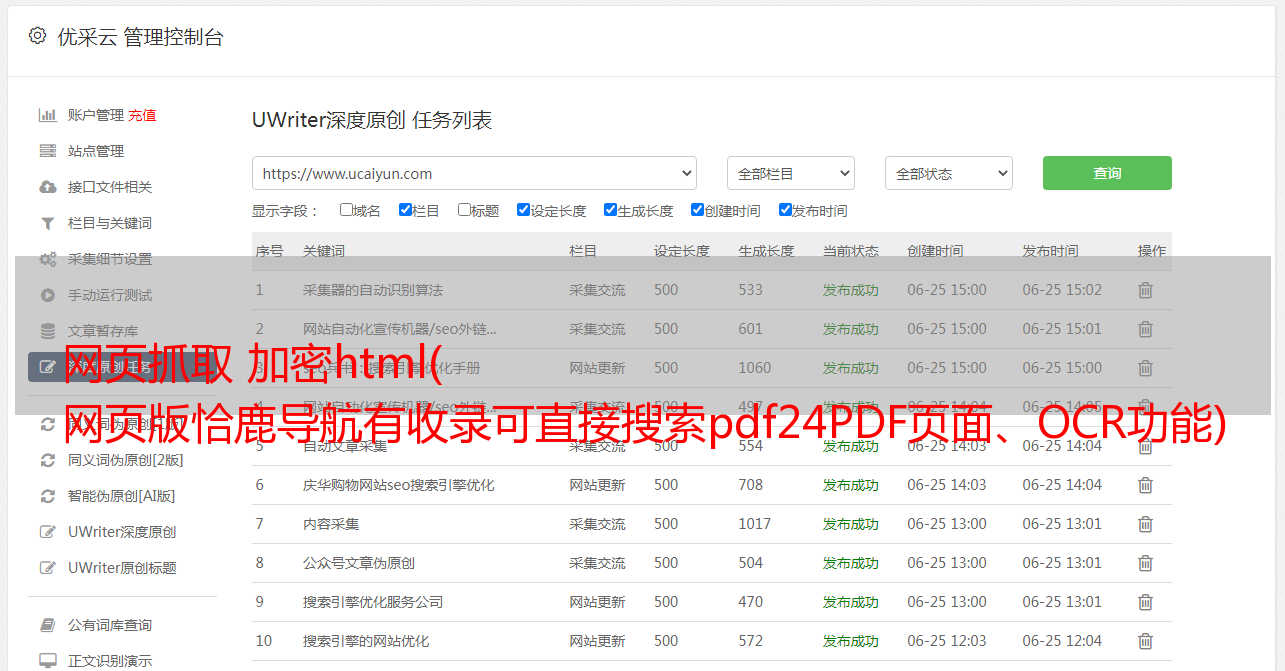
Task: Click the red 充值 link
Action: tap(142, 115)
